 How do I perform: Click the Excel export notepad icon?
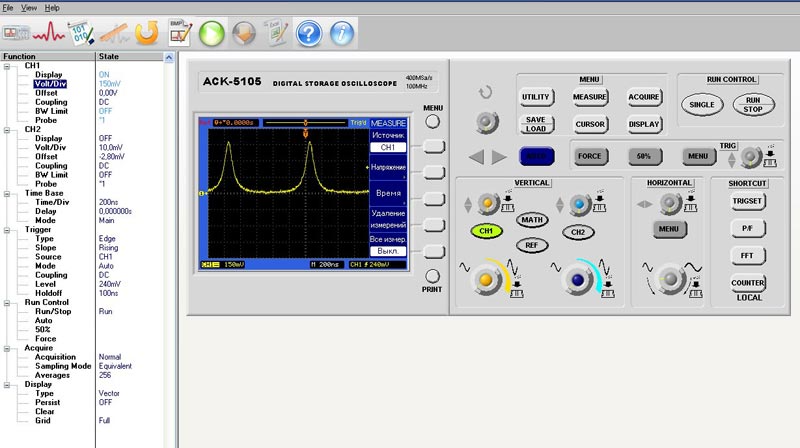click(x=276, y=33)
